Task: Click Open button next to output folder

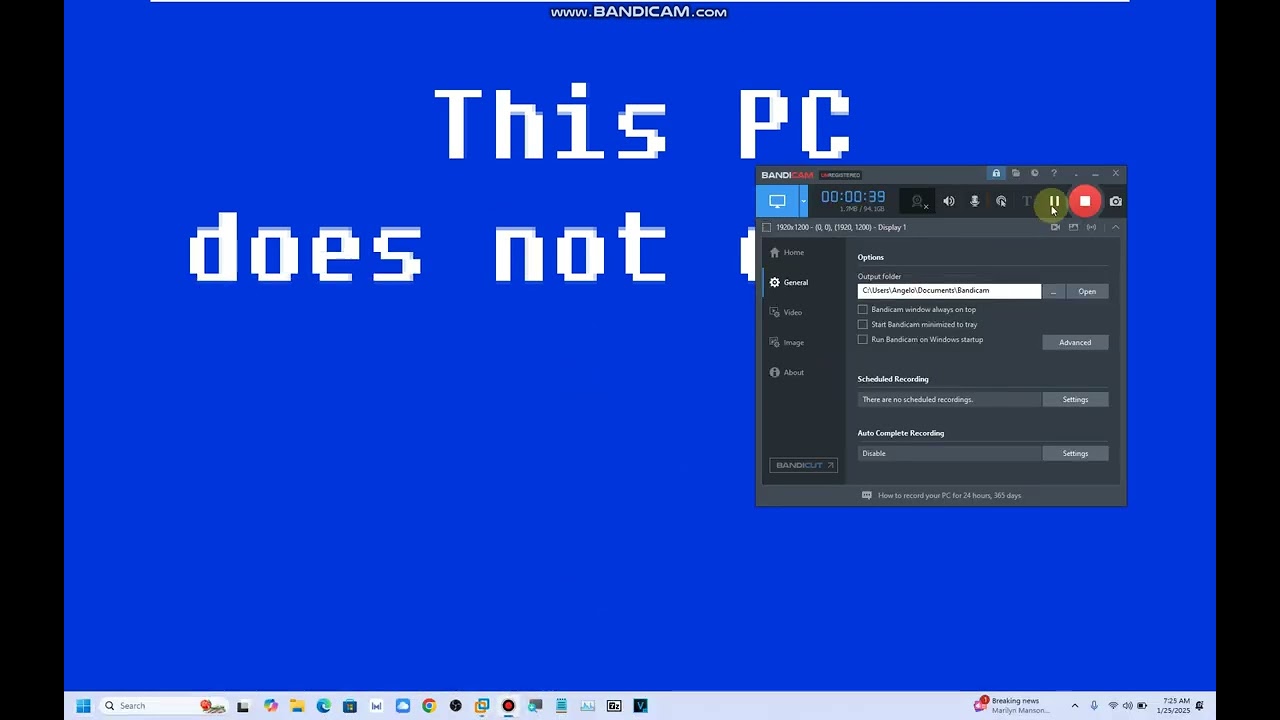Action: (1087, 291)
